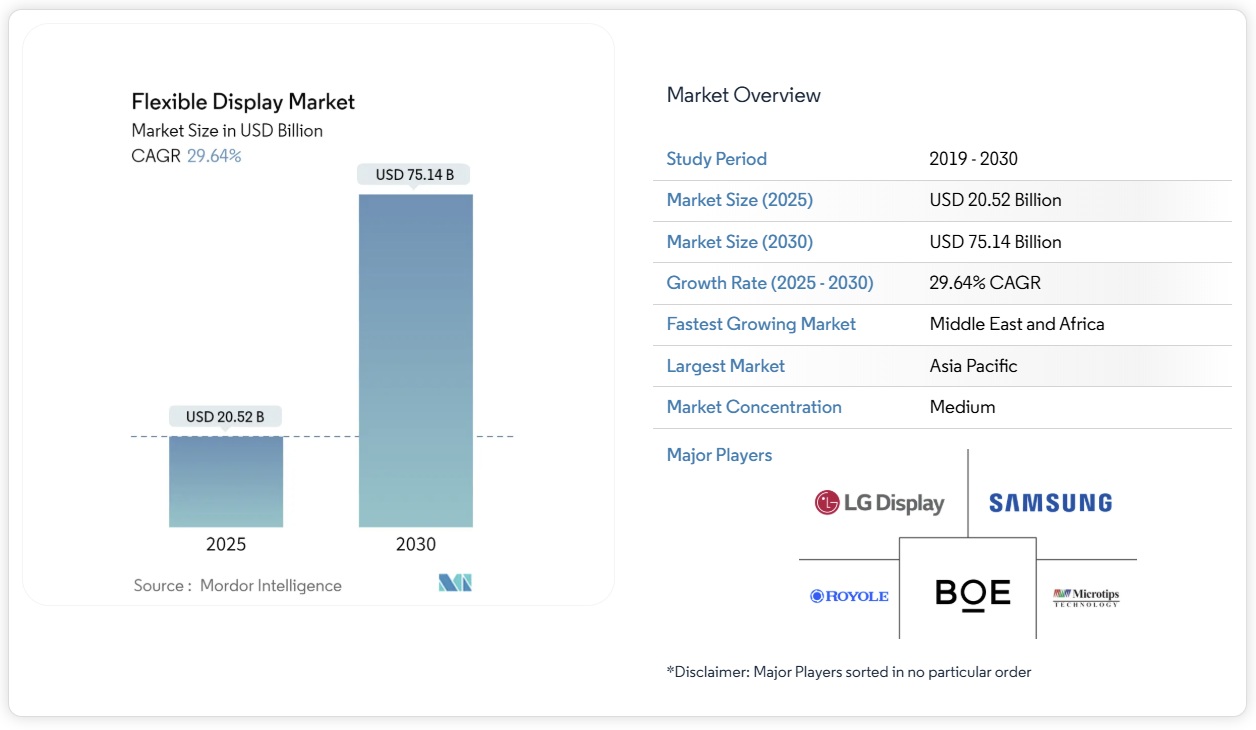The image size is (1256, 730).
Task: Select the 2030 market size bar
Action: click(415, 360)
